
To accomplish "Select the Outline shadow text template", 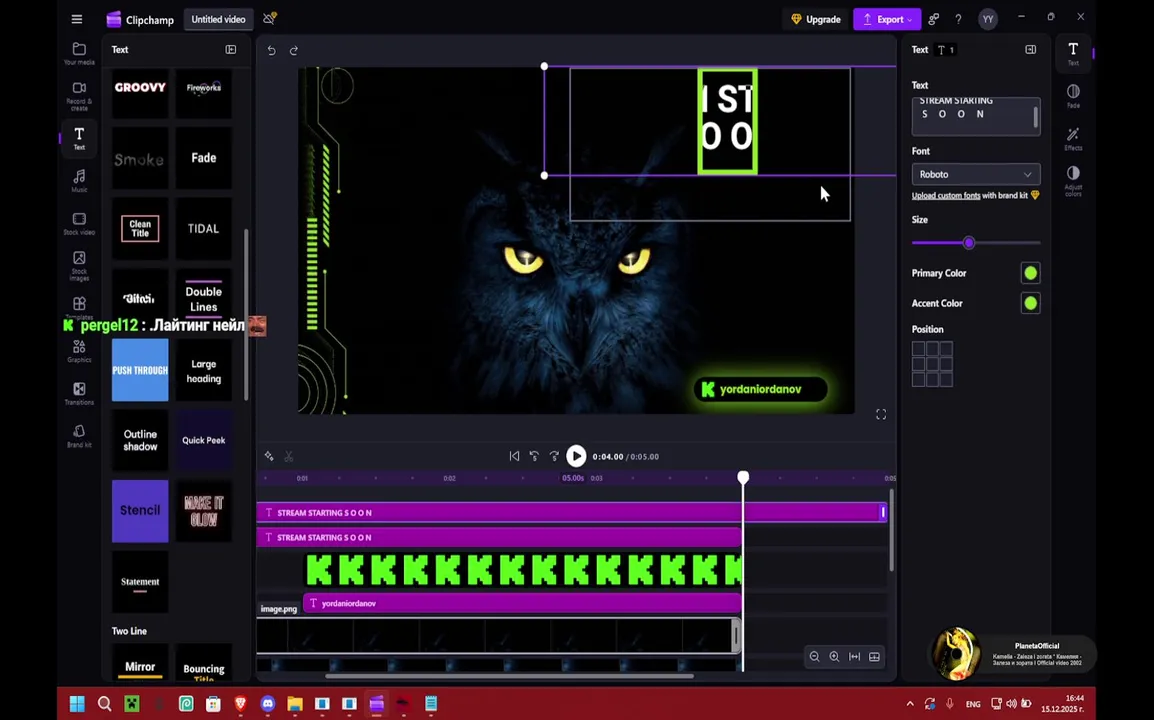I will [140, 440].
